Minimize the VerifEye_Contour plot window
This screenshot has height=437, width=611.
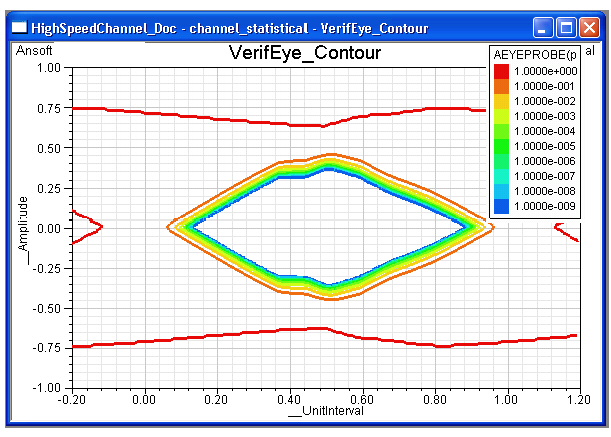543,28
